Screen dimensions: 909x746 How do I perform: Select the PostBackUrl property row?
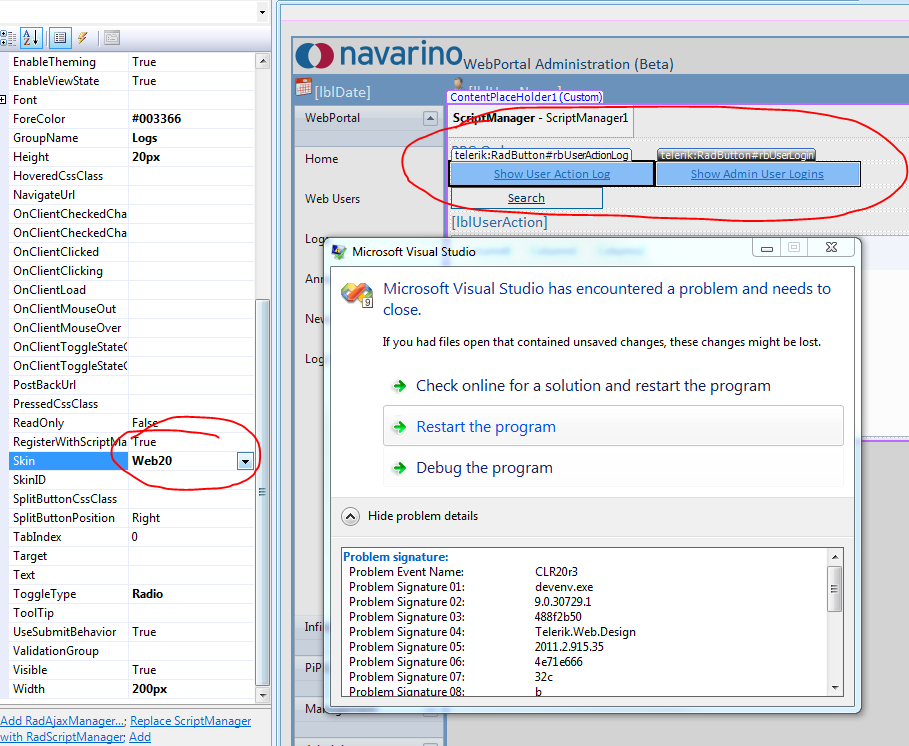point(132,385)
